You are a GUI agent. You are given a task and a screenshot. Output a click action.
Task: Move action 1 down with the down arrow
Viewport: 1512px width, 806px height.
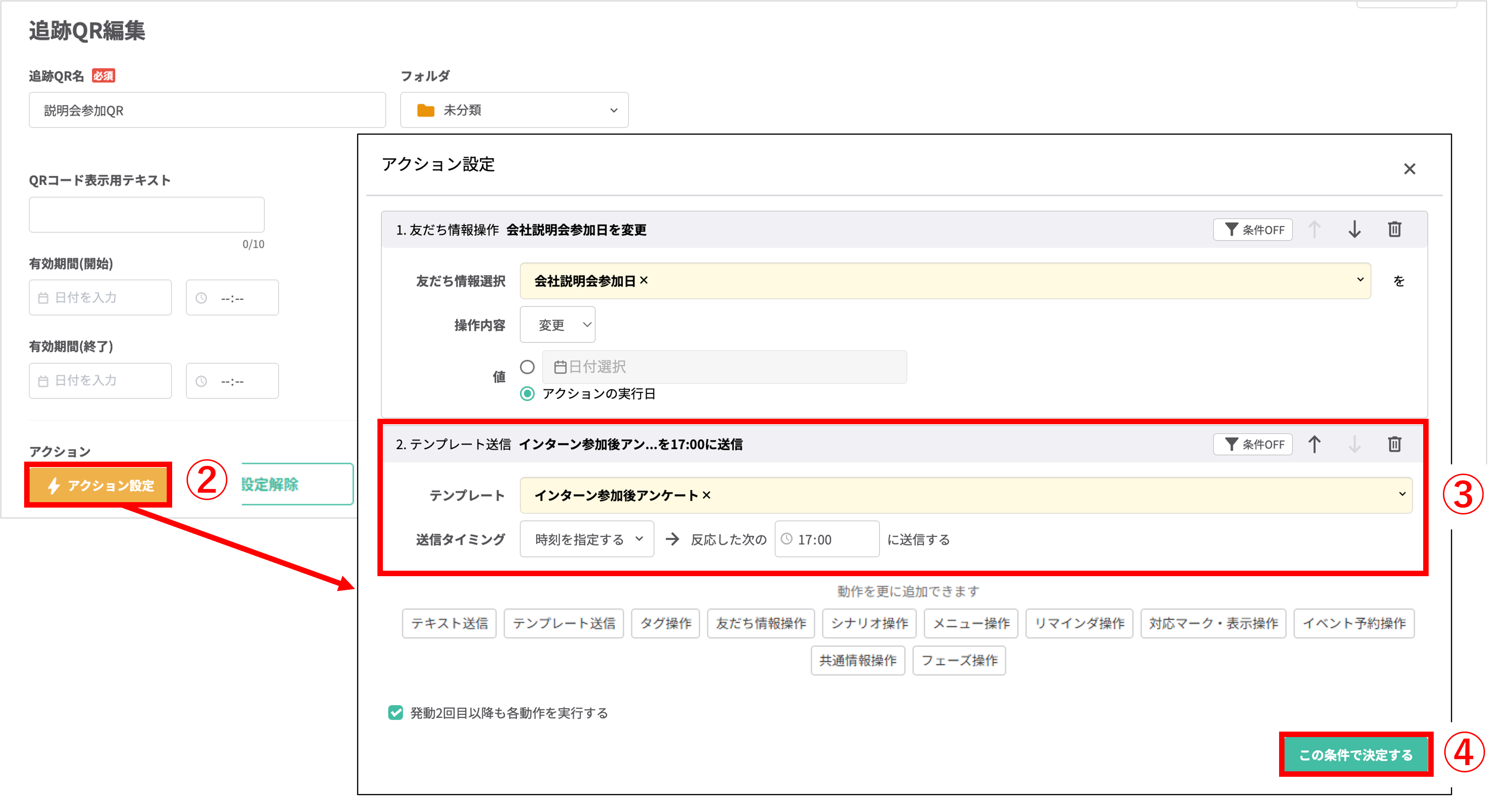coord(1355,229)
